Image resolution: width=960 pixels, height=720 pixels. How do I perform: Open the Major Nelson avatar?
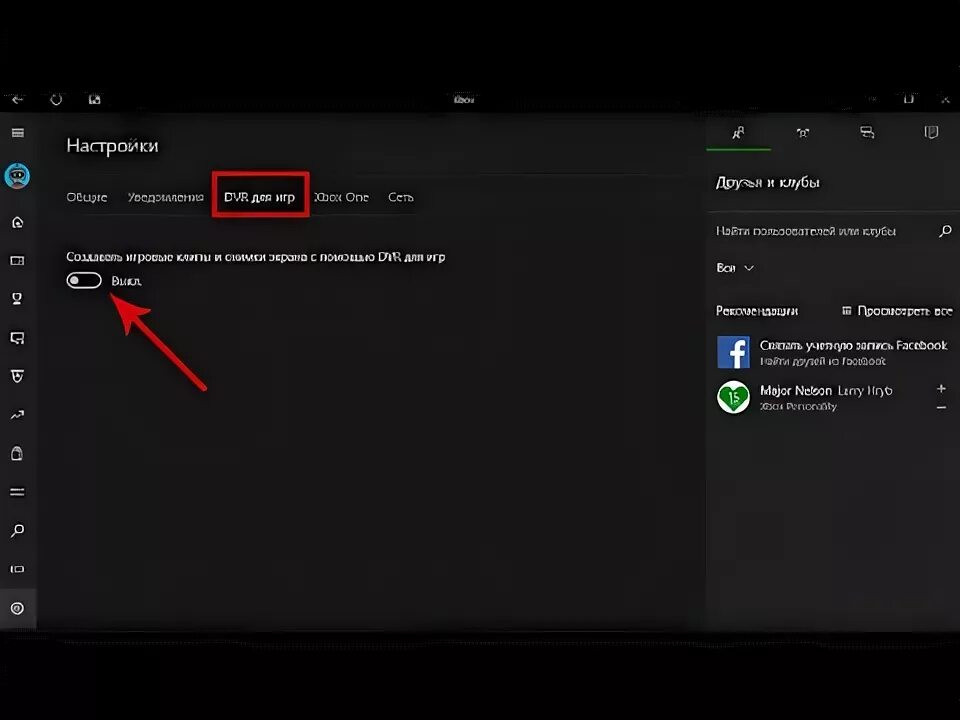pos(733,397)
